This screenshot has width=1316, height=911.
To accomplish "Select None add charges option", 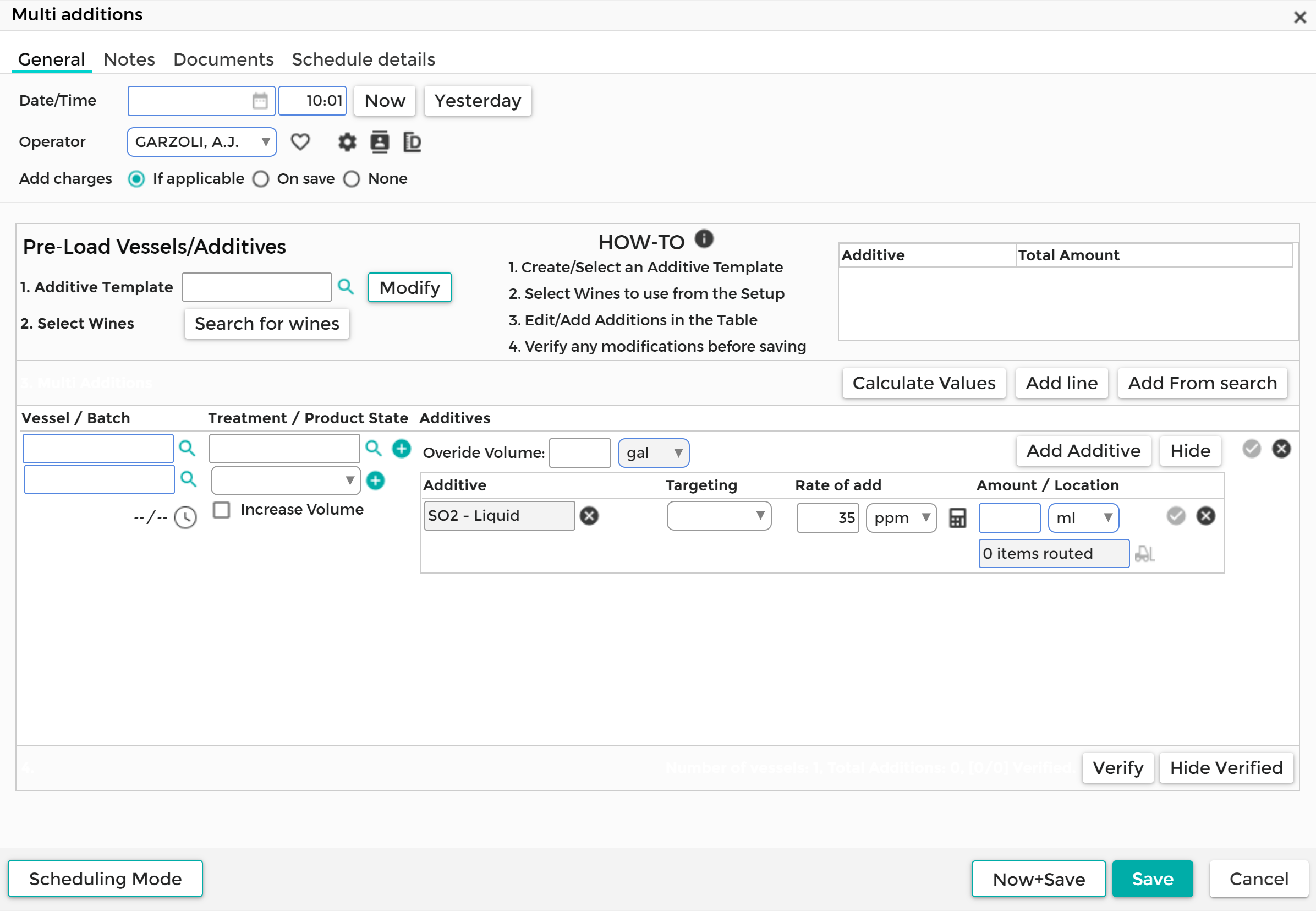I will 352,179.
